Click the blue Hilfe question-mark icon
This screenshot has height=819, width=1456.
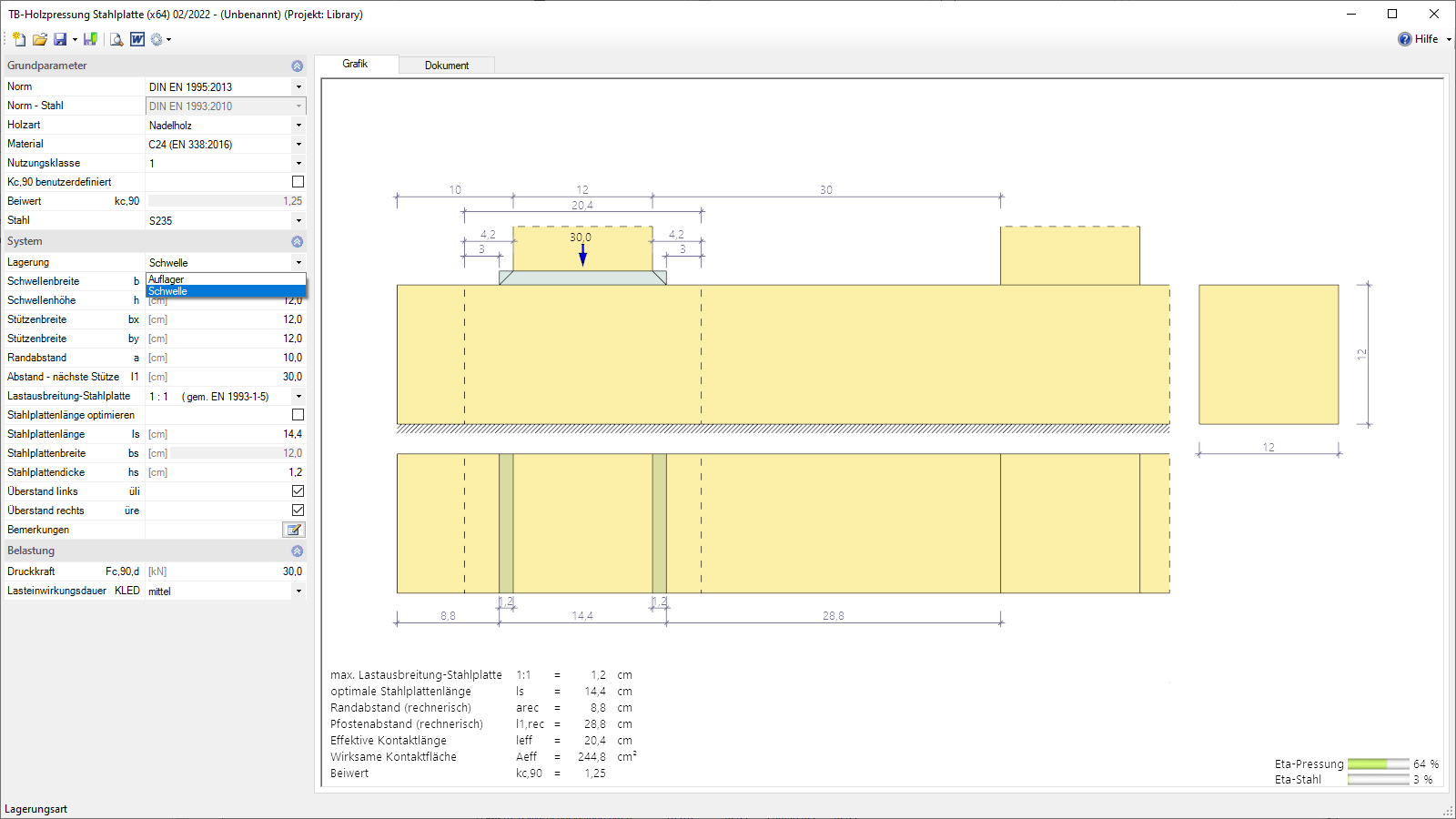(x=1405, y=39)
